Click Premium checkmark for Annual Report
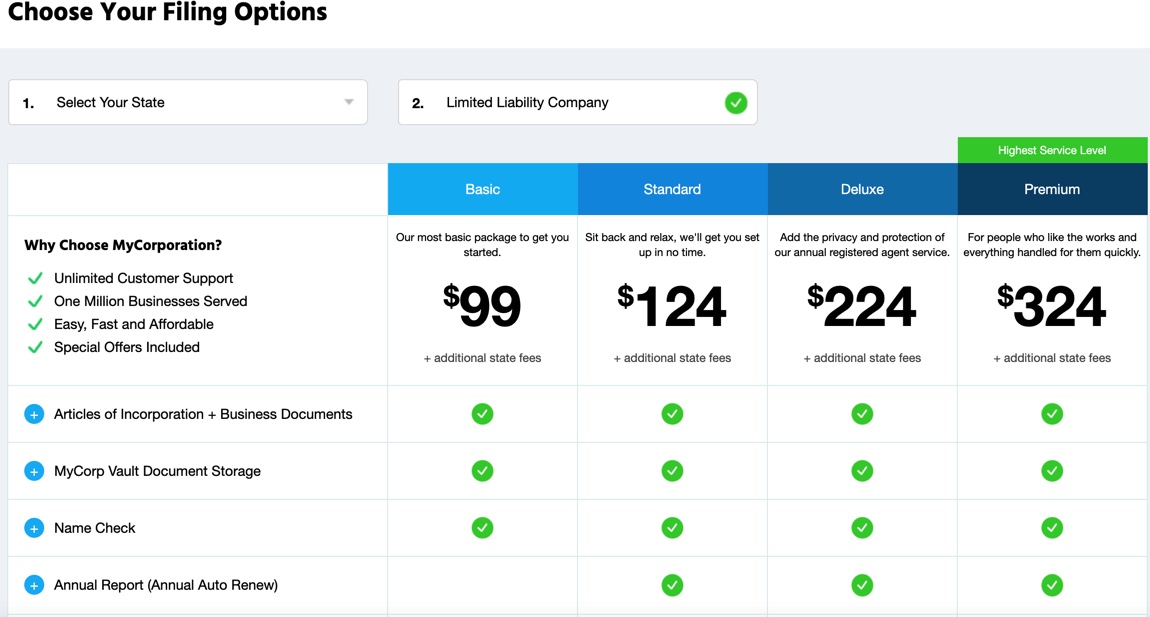Image resolution: width=1150 pixels, height=617 pixels. click(1052, 585)
